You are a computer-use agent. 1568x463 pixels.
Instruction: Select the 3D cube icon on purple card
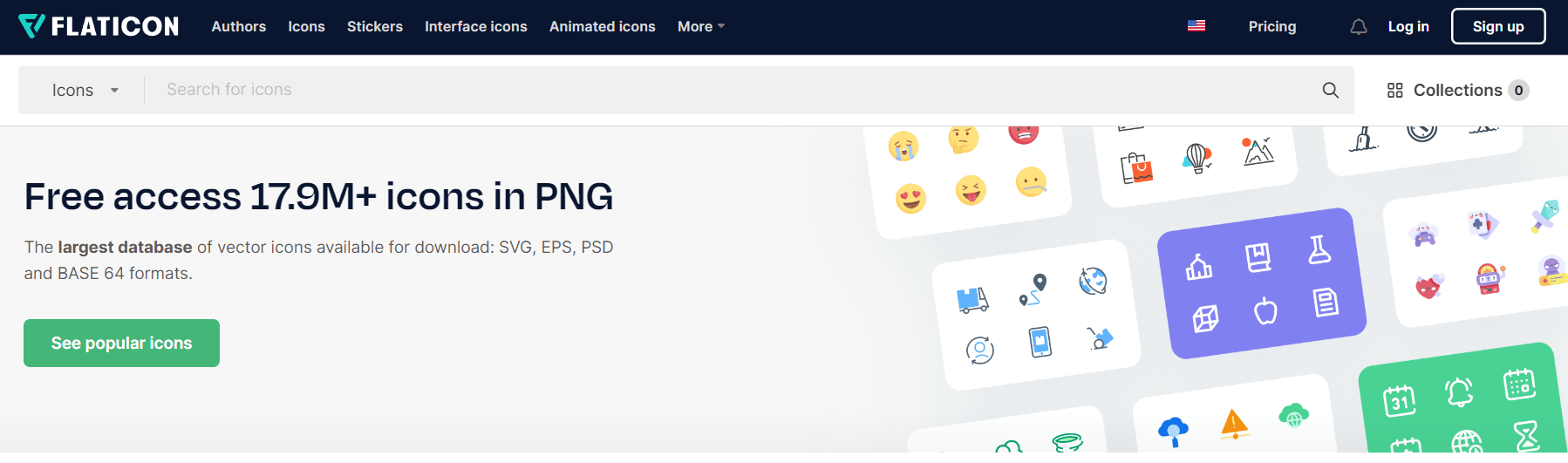(x=1205, y=319)
